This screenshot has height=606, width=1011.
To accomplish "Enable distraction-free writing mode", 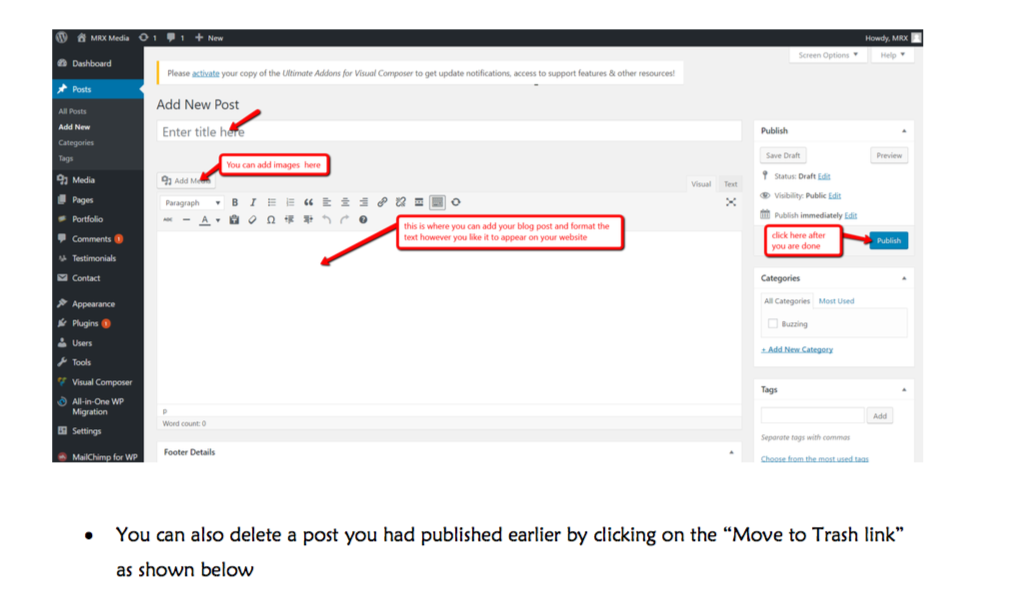I will (x=731, y=202).
